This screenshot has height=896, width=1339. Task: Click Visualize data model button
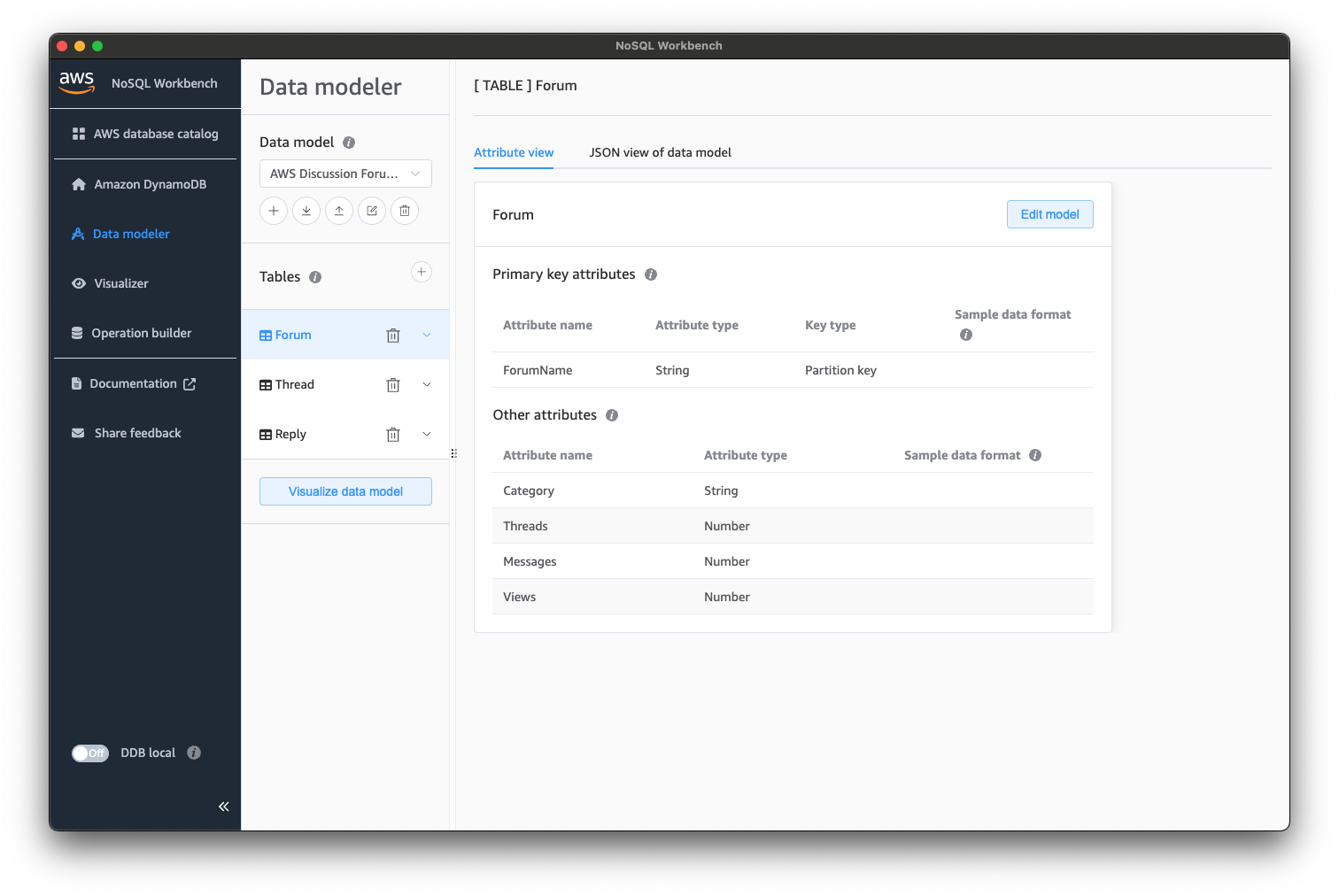coord(345,491)
